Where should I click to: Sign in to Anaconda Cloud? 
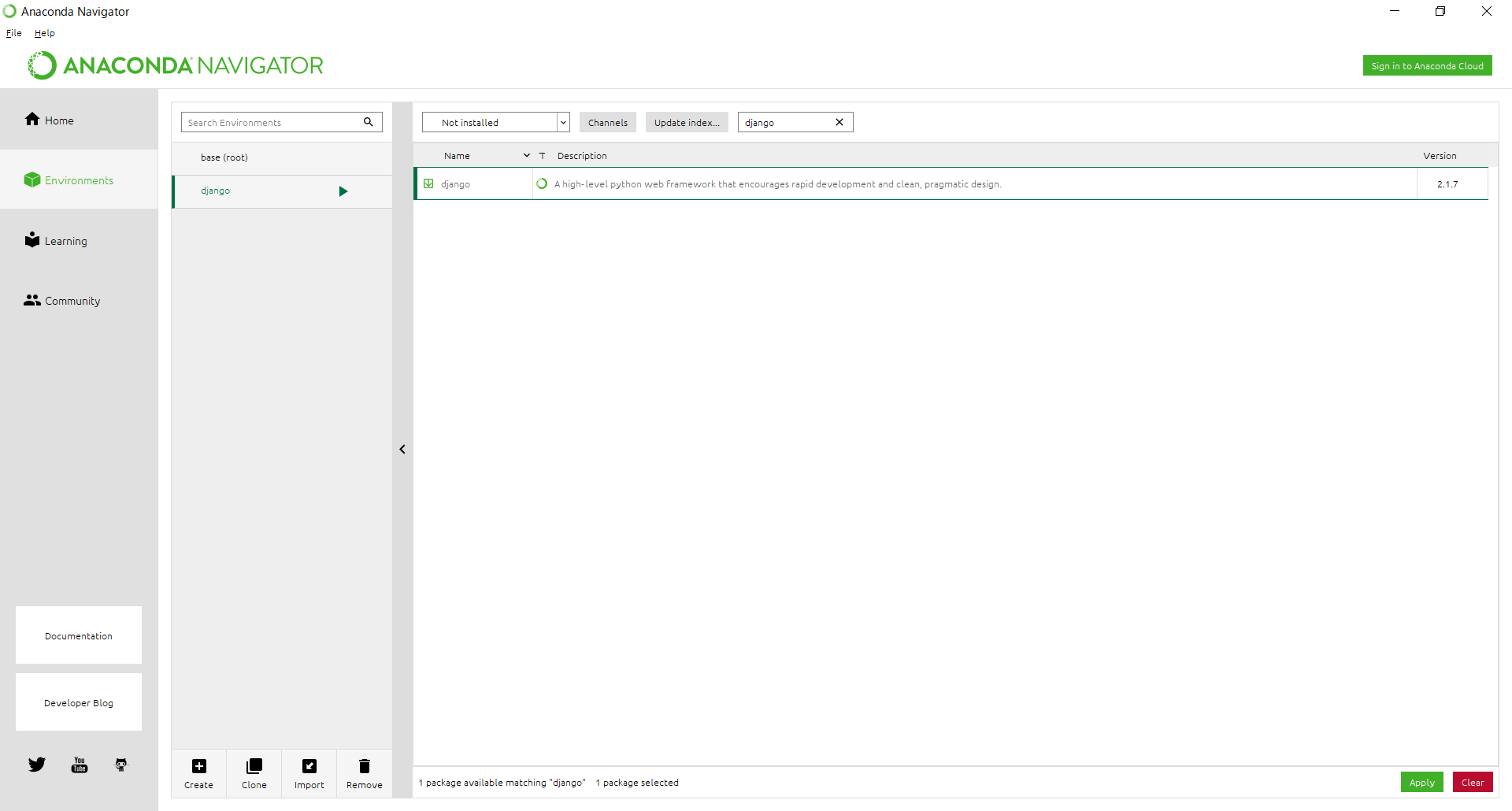[1427, 65]
